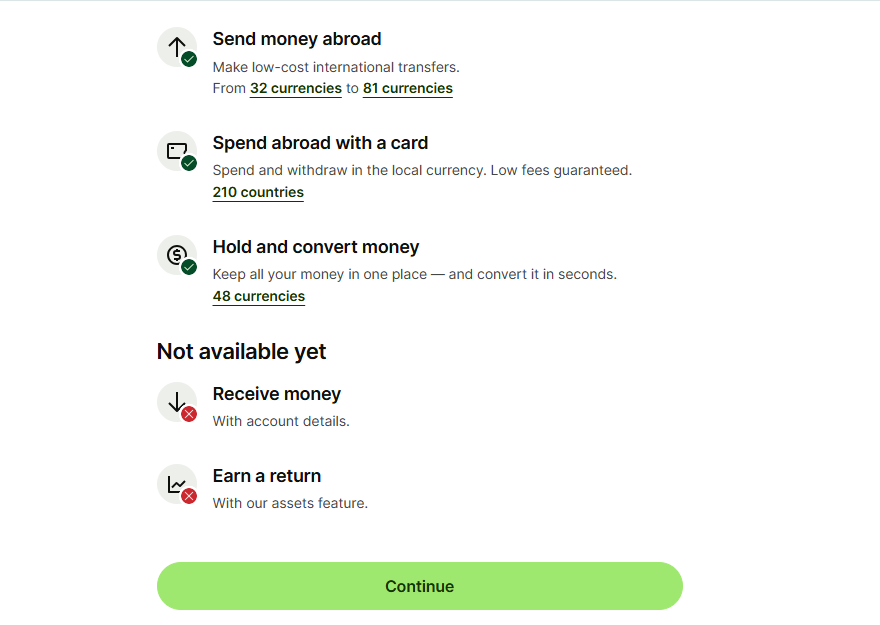Open the 81 currencies link
Screen dimensions: 880x625
point(407,88)
